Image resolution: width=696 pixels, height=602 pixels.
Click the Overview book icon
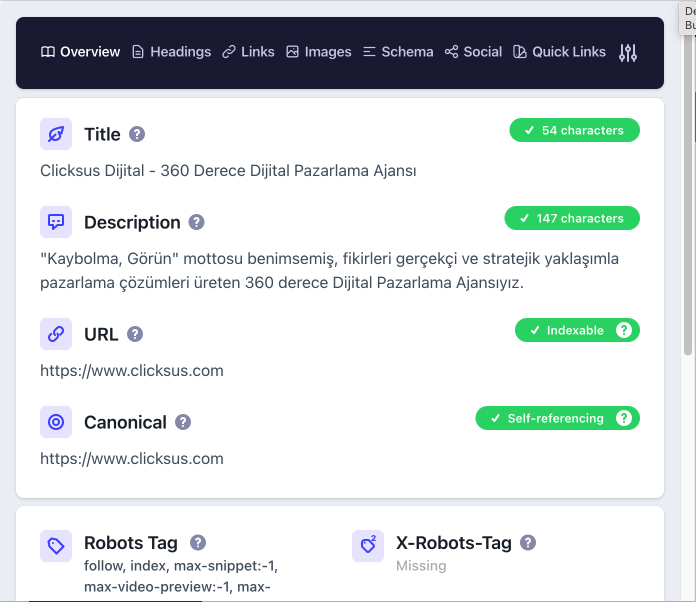pyautogui.click(x=48, y=52)
